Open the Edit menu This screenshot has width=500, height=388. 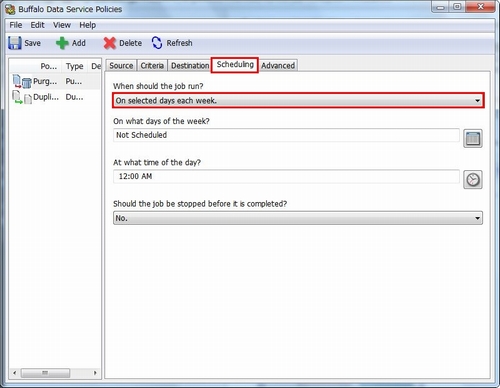pyautogui.click(x=37, y=25)
